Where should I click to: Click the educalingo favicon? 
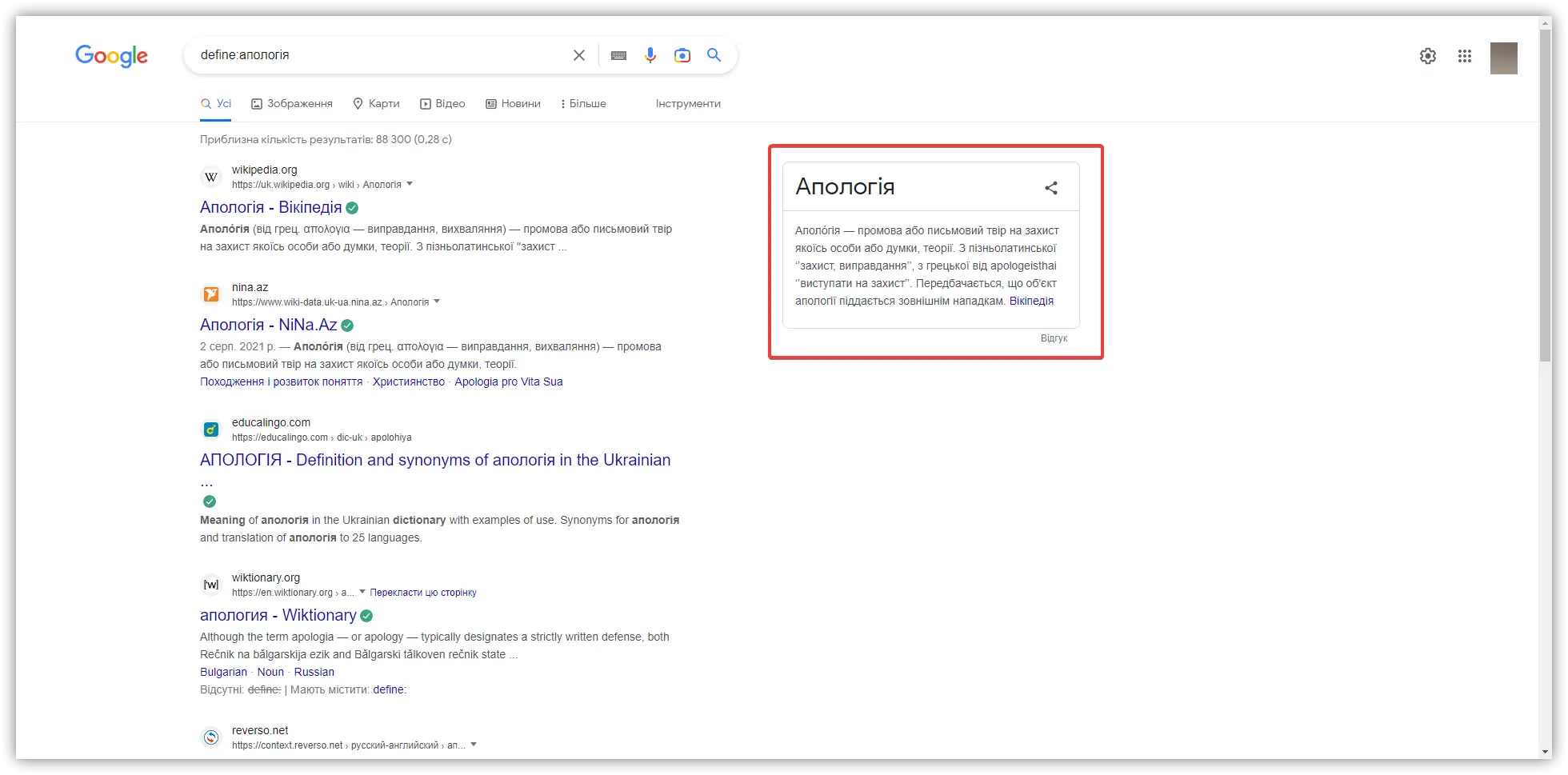[x=211, y=429]
